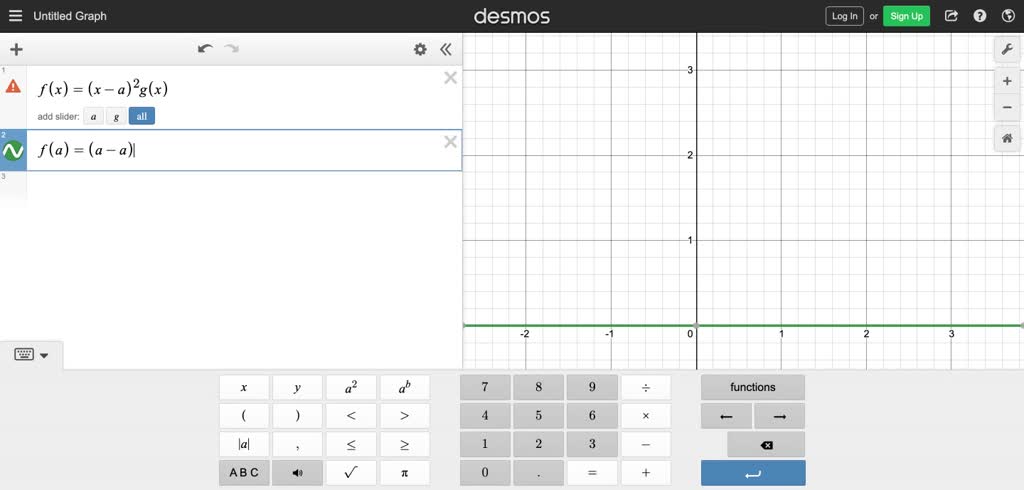
Task: Zoom in on the graph
Action: coord(1007,81)
